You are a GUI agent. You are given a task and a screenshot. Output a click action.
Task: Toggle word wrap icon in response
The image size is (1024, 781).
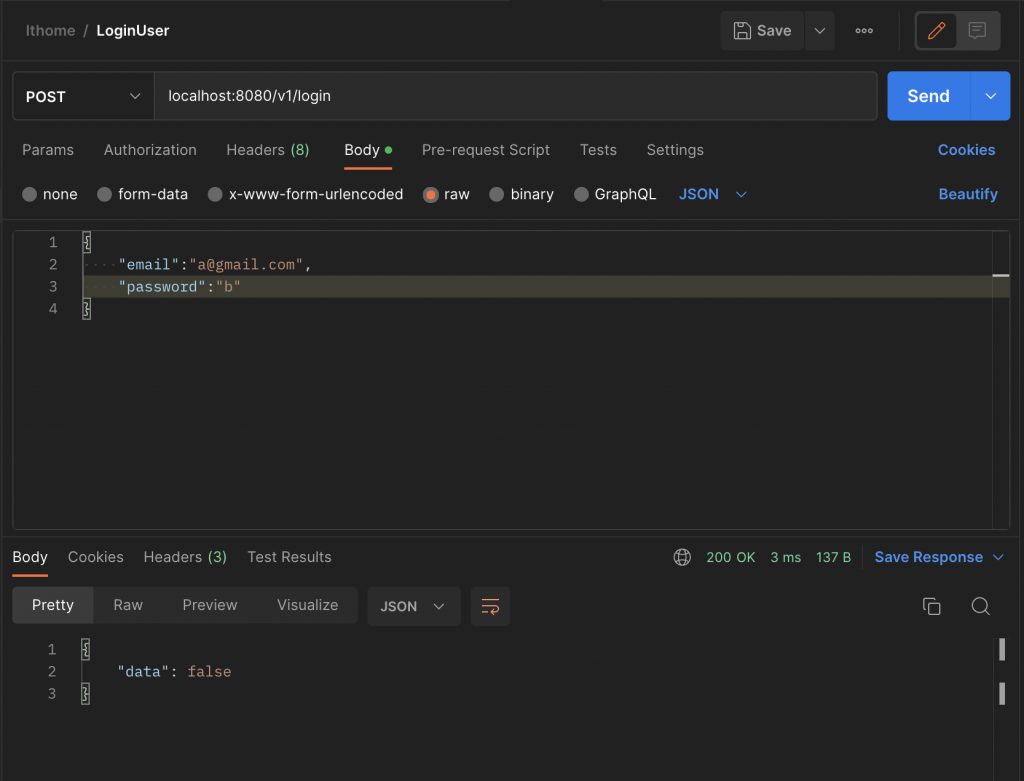490,606
